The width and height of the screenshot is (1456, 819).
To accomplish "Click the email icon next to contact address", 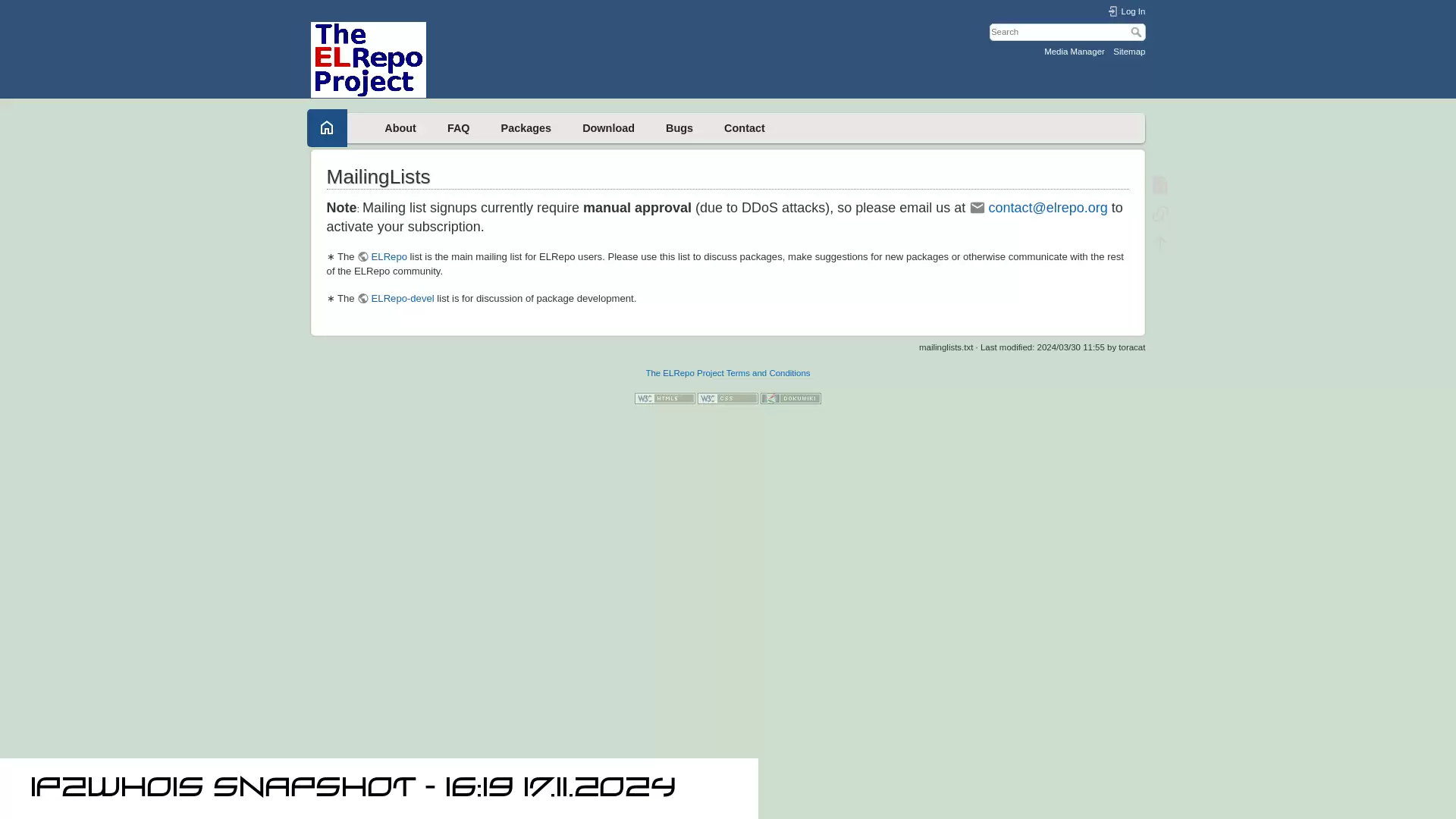I will coord(977,207).
